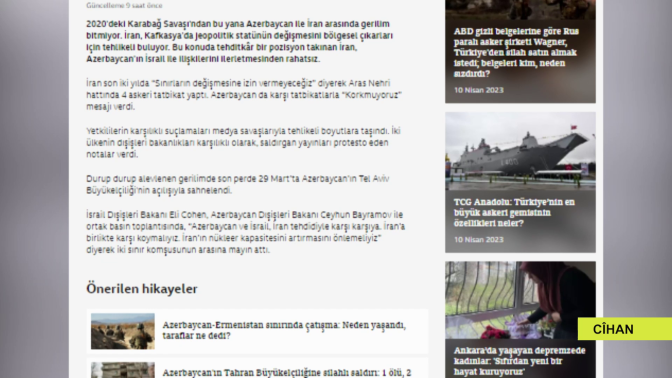This screenshot has height=378, width=672.
Task: Open the TCG Anadolu özellikleri headline
Action: pos(514,213)
